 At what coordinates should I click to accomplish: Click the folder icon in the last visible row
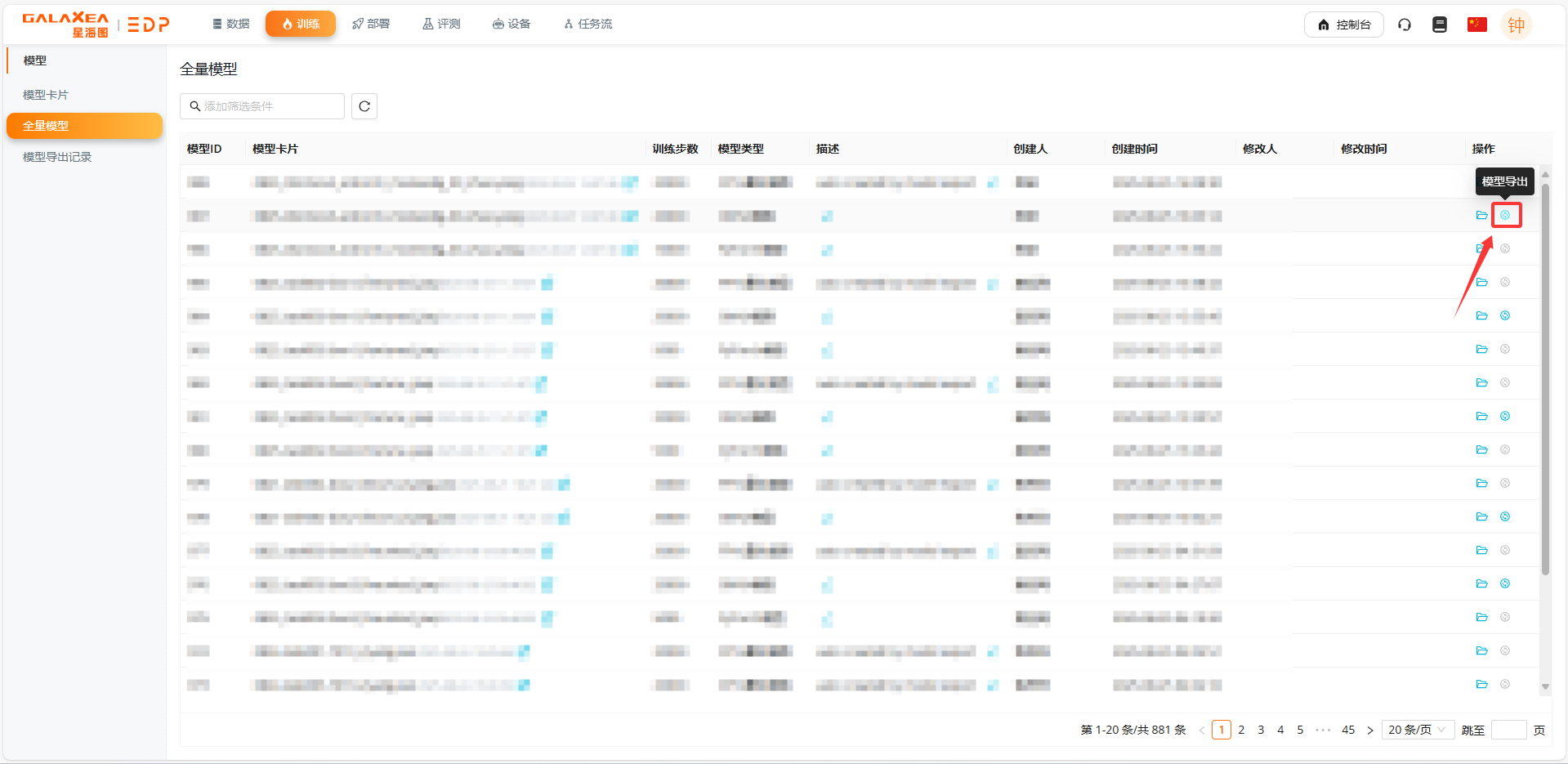1481,684
